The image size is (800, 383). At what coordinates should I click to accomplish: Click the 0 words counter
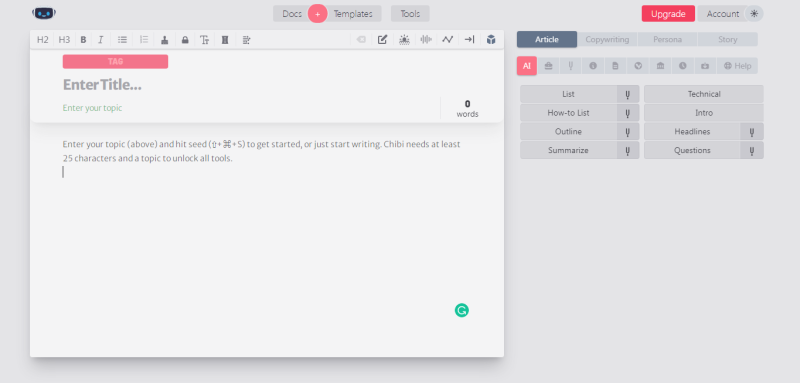pyautogui.click(x=467, y=109)
